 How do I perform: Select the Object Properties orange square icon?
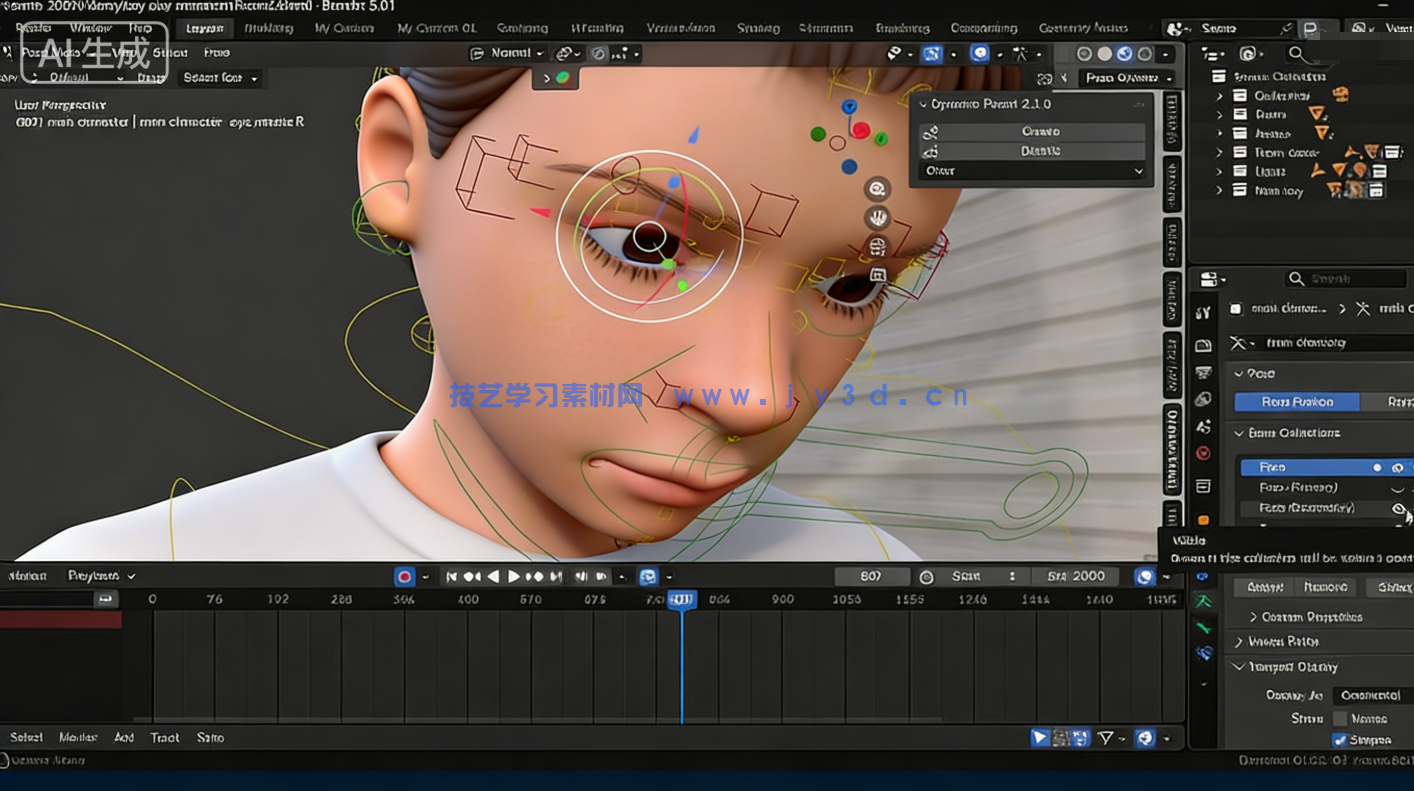point(1203,520)
